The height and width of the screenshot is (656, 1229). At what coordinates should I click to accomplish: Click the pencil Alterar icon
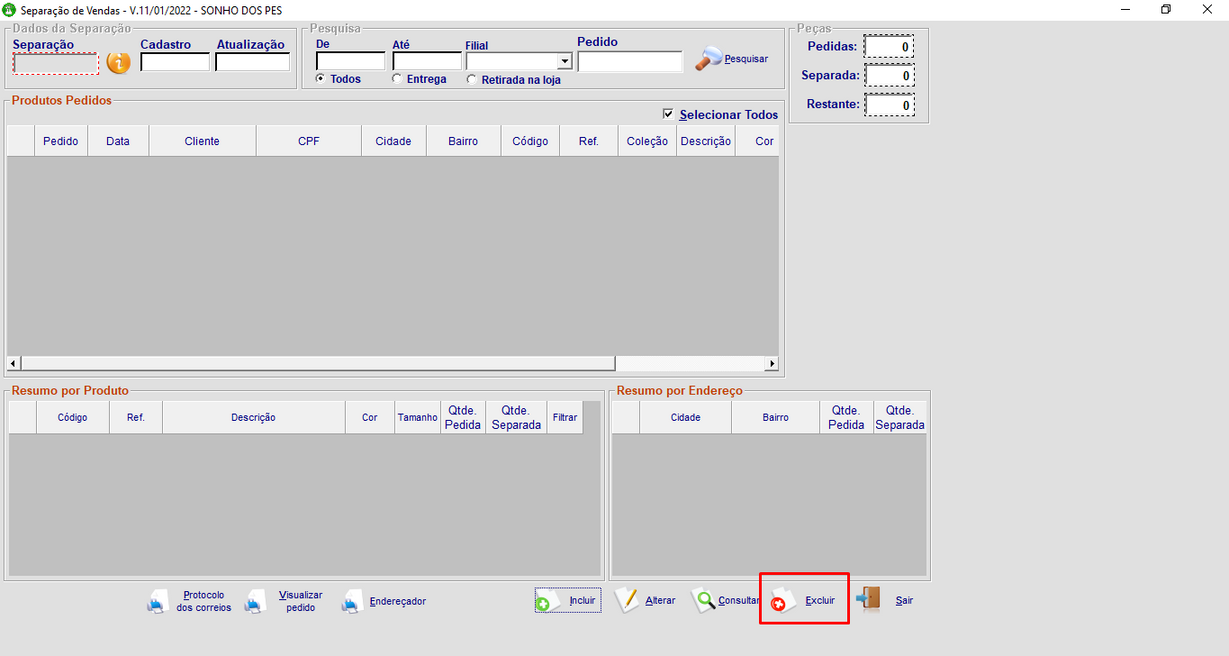(x=626, y=600)
